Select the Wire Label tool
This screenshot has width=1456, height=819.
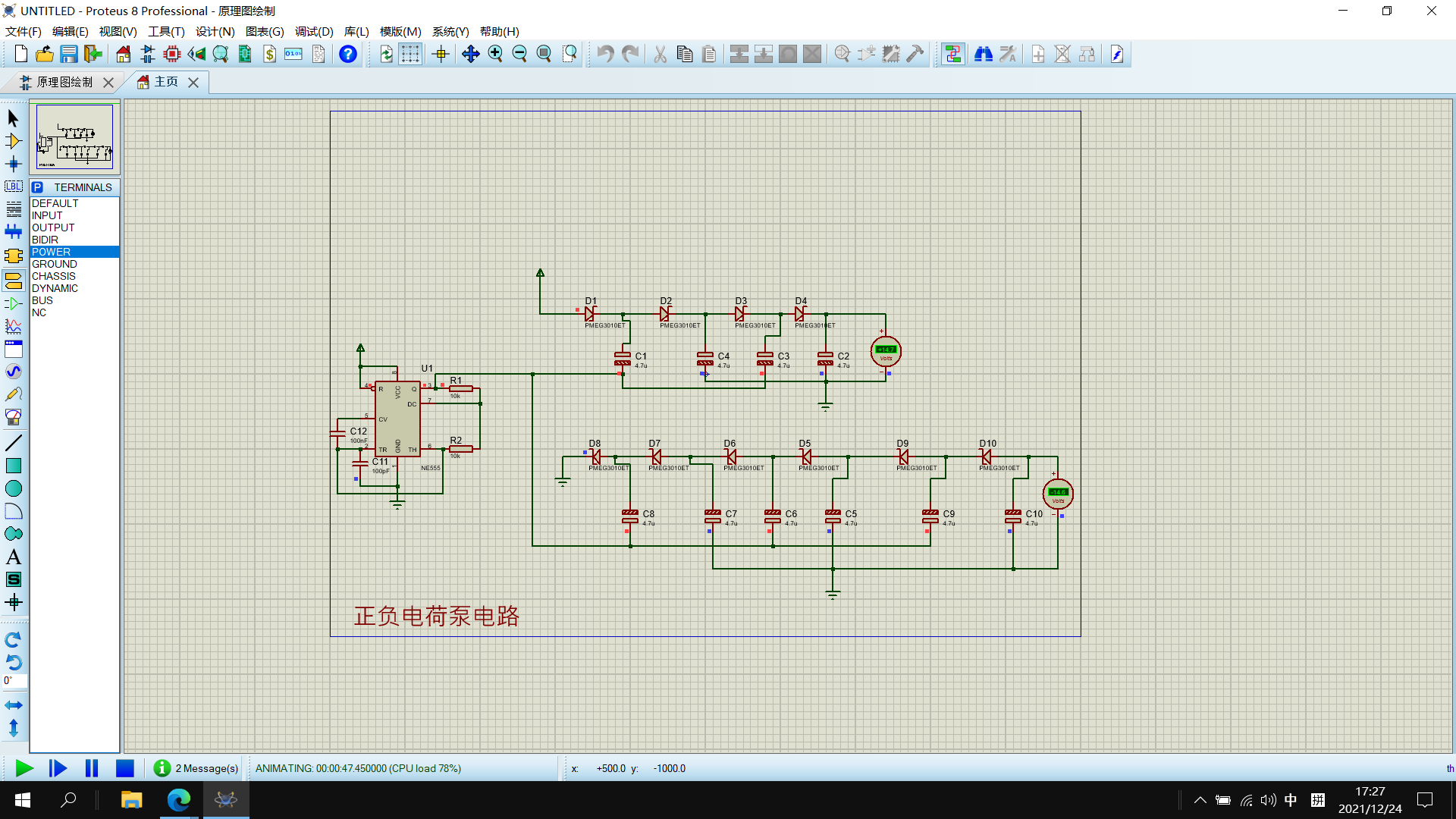(13, 187)
